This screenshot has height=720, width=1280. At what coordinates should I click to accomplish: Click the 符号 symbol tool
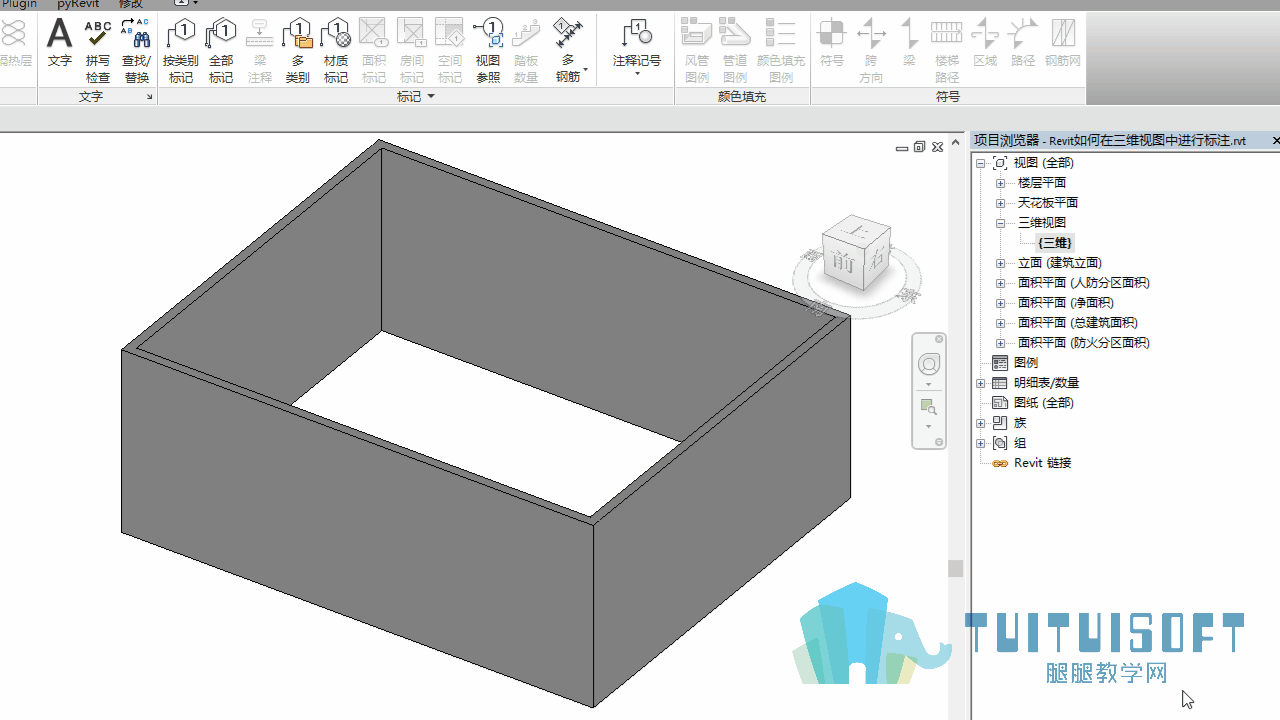tap(832, 44)
